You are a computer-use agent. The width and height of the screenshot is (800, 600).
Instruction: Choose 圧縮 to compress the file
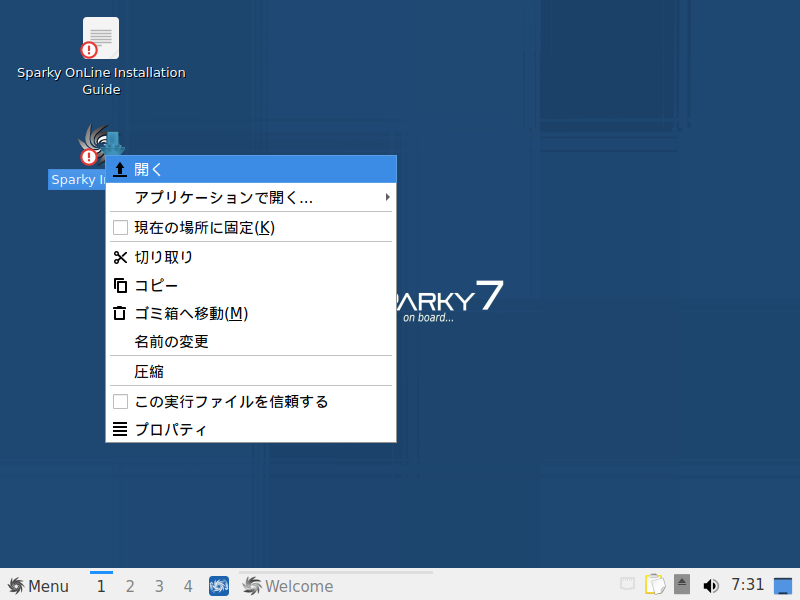pyautogui.click(x=251, y=371)
